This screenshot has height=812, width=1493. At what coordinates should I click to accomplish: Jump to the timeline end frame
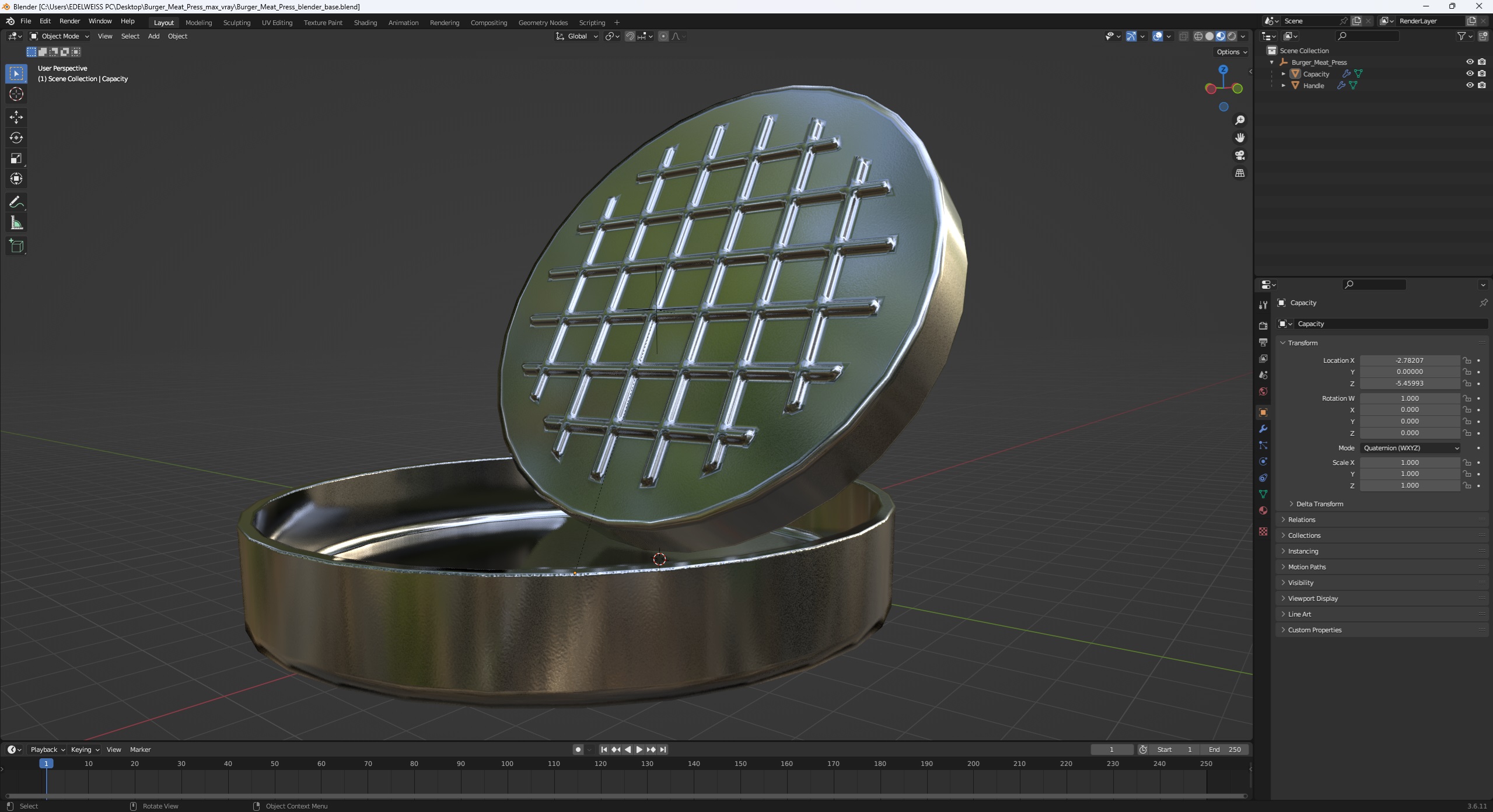(x=663, y=750)
